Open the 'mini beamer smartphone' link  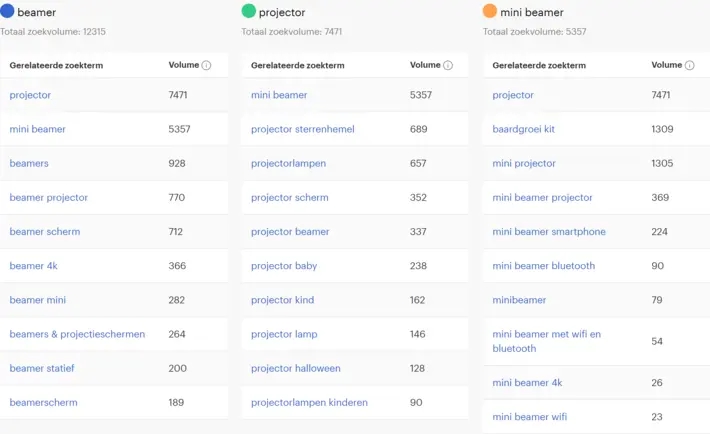point(549,231)
